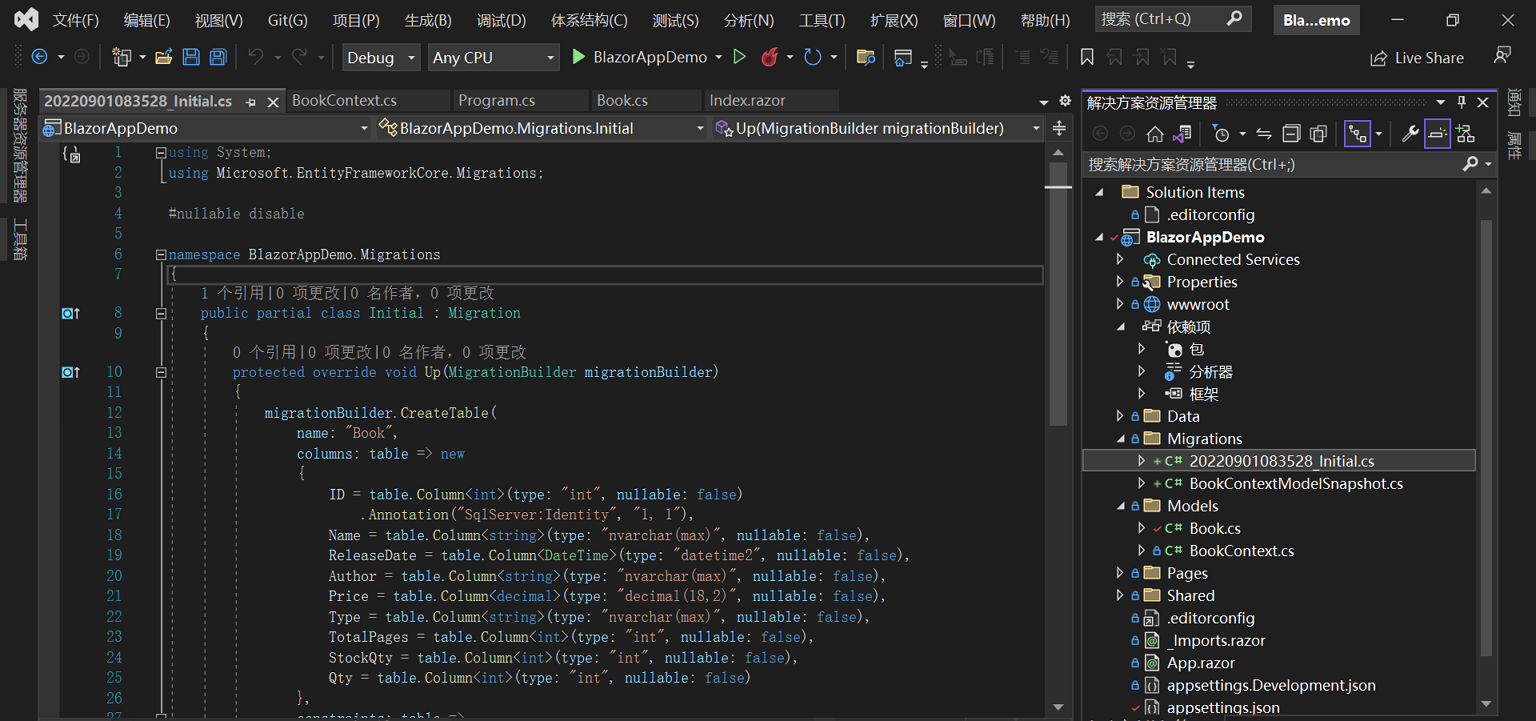
Task: Toggle auto-hide pin of Solution Explorer panel
Action: point(1462,102)
